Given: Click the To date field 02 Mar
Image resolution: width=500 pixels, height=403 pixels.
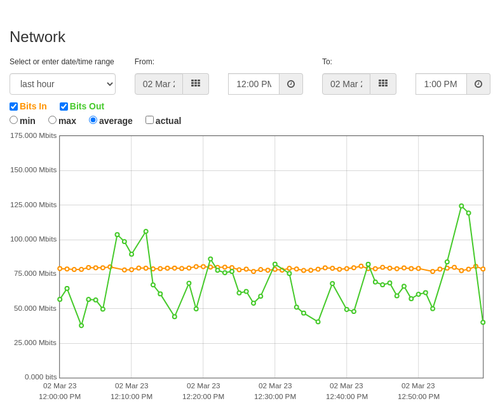Looking at the screenshot, I should coord(346,84).
